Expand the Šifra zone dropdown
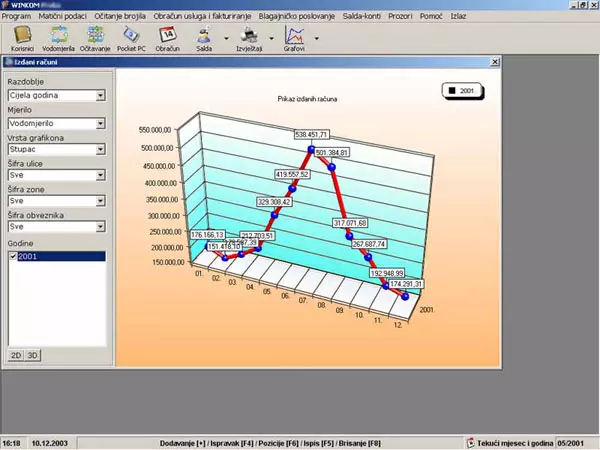 (x=101, y=201)
